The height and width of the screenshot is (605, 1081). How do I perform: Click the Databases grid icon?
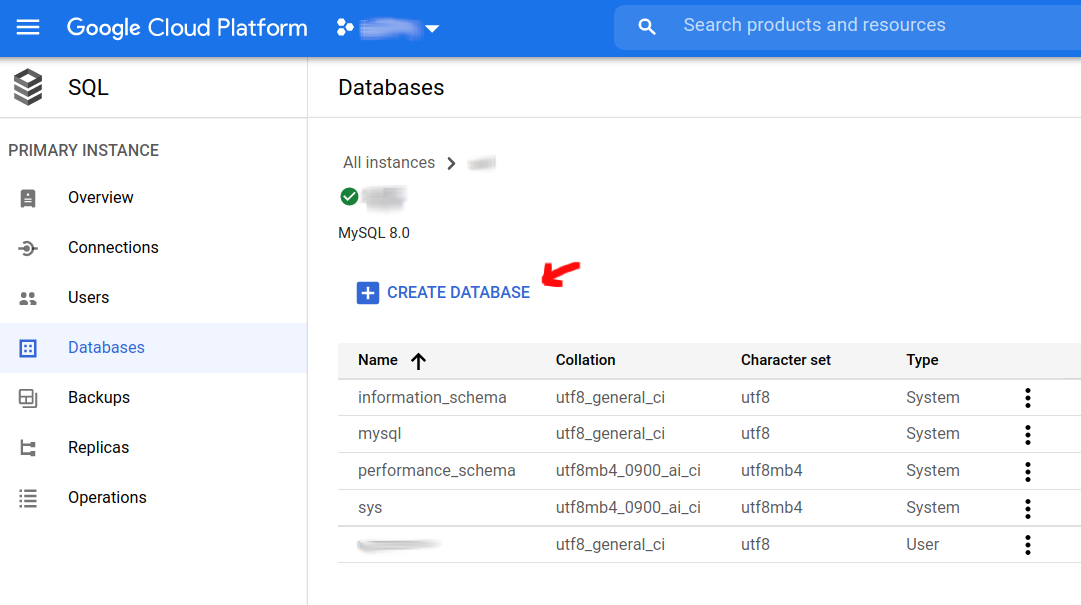28,348
